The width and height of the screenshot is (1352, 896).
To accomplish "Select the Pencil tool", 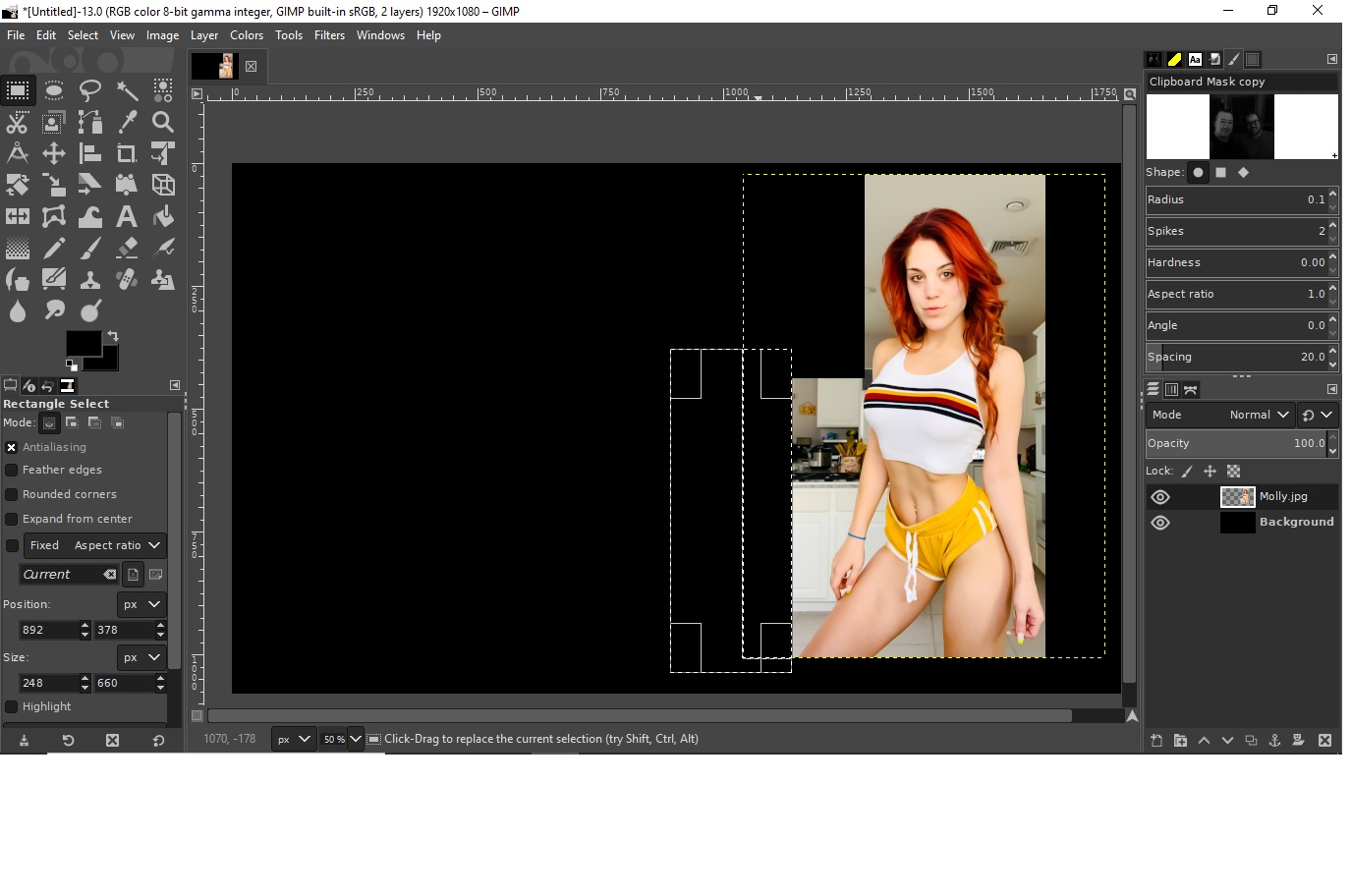I will (x=54, y=248).
